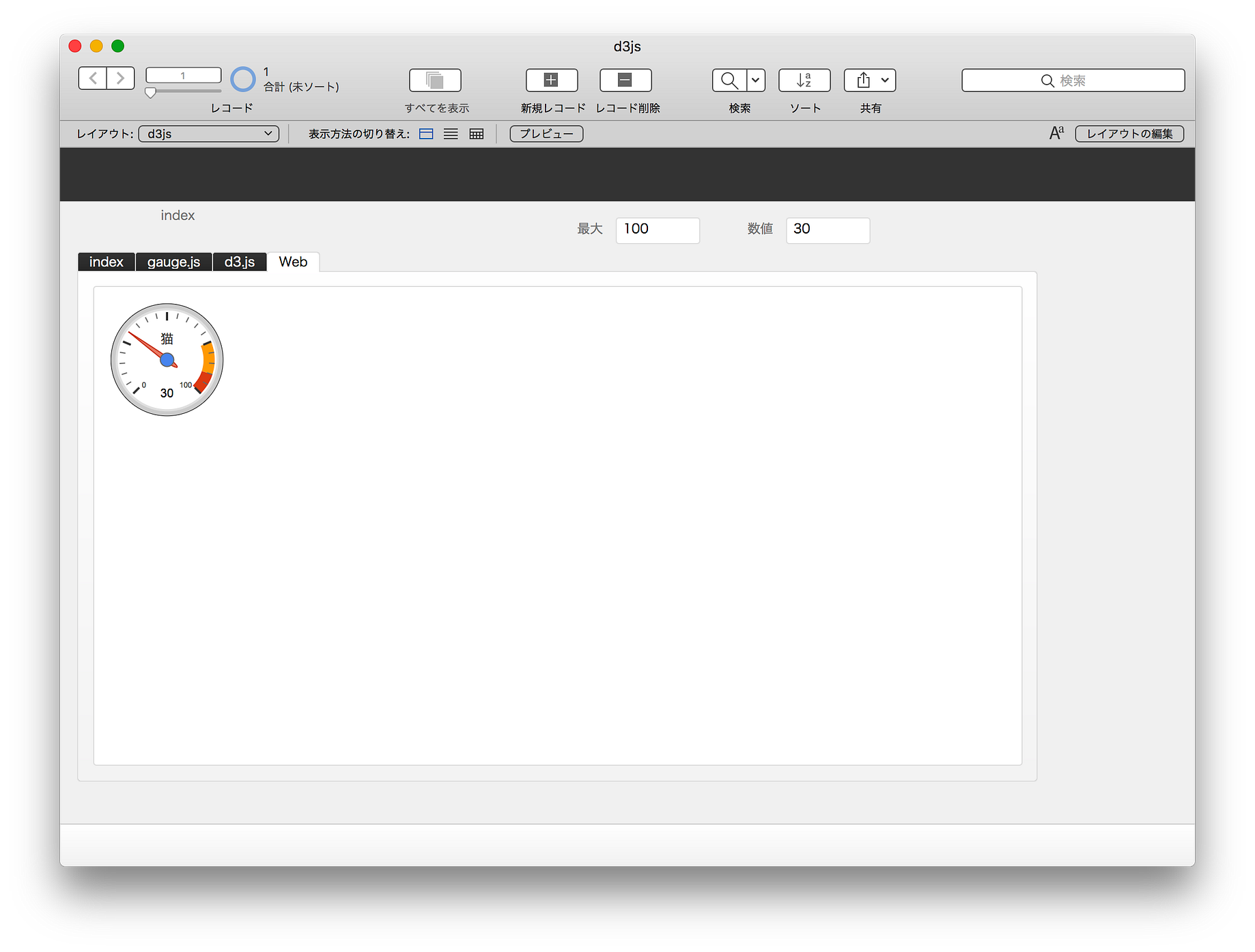The image size is (1255, 952).
Task: Click the すべてを表示 (Show All) icon
Action: [436, 80]
